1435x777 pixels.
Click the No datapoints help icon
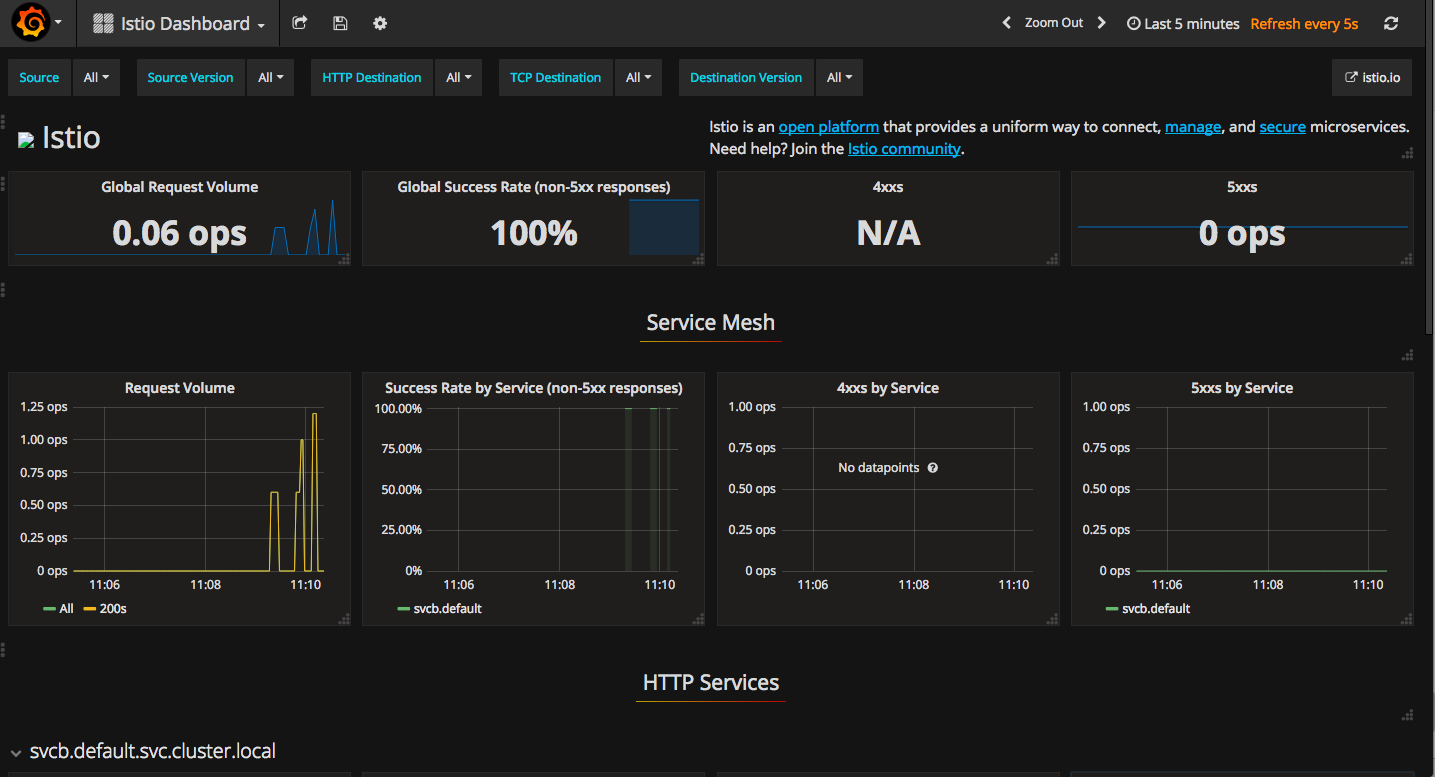932,468
